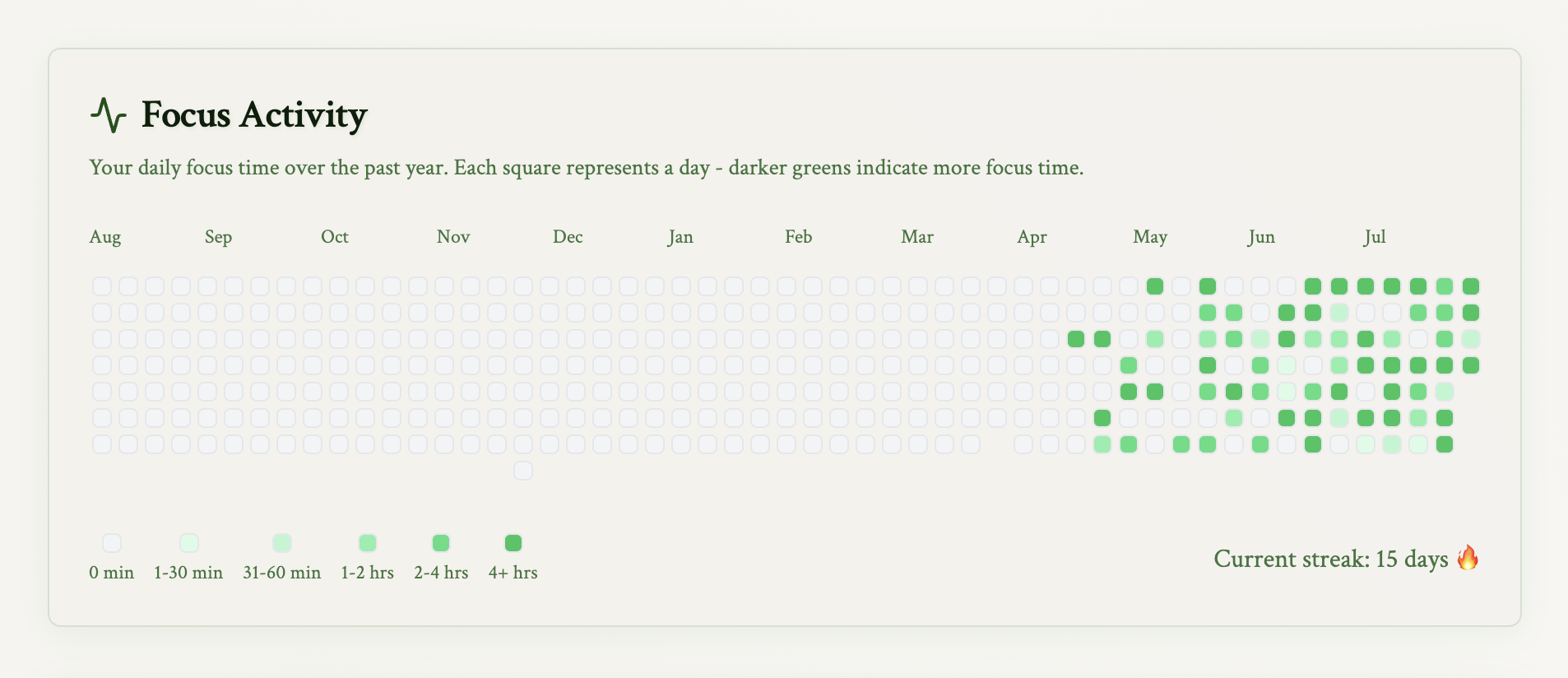Select the 1-30 min legend swatch
1568x678 pixels.
(x=189, y=543)
